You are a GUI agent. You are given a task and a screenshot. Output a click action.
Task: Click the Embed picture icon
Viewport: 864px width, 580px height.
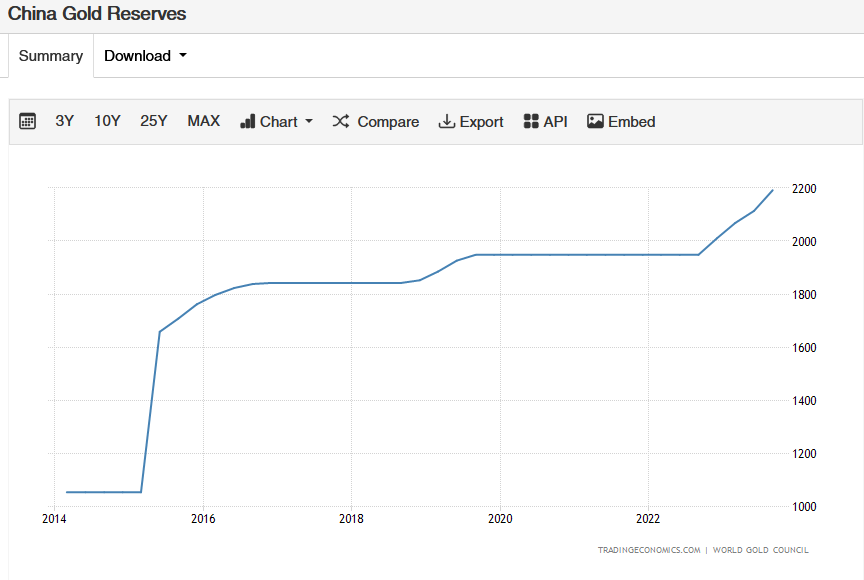tap(595, 121)
